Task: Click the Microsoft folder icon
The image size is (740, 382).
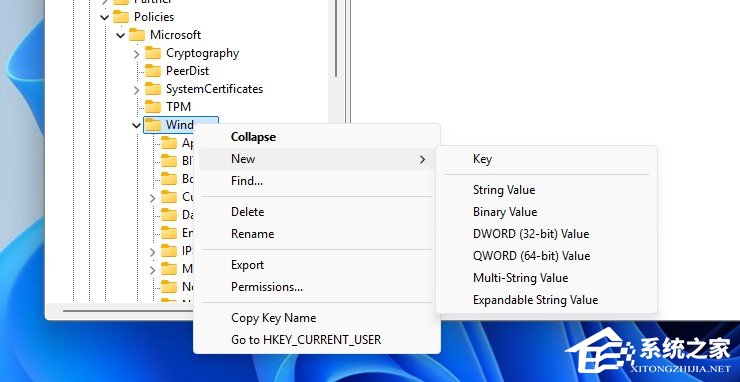Action: (137, 35)
